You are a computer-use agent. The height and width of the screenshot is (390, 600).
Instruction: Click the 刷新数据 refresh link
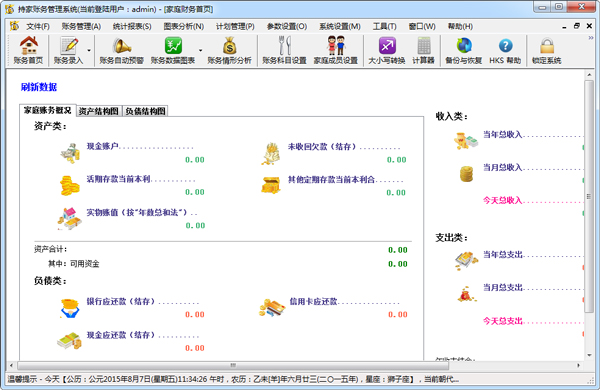tap(39, 87)
